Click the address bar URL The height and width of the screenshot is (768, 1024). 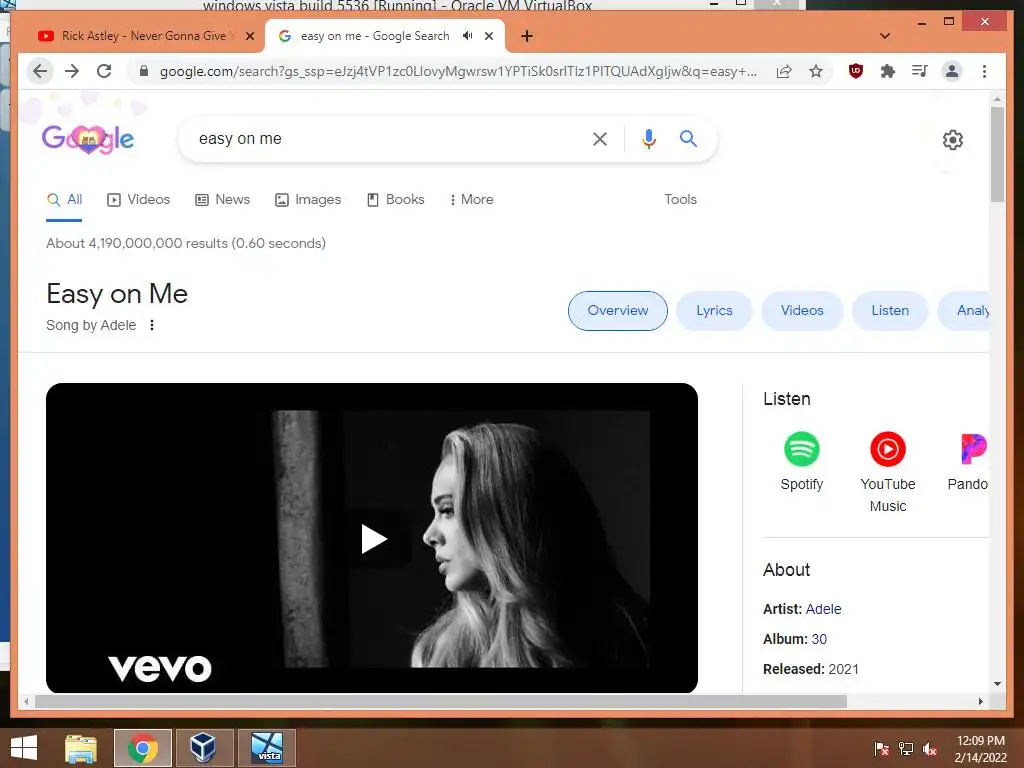pos(458,71)
